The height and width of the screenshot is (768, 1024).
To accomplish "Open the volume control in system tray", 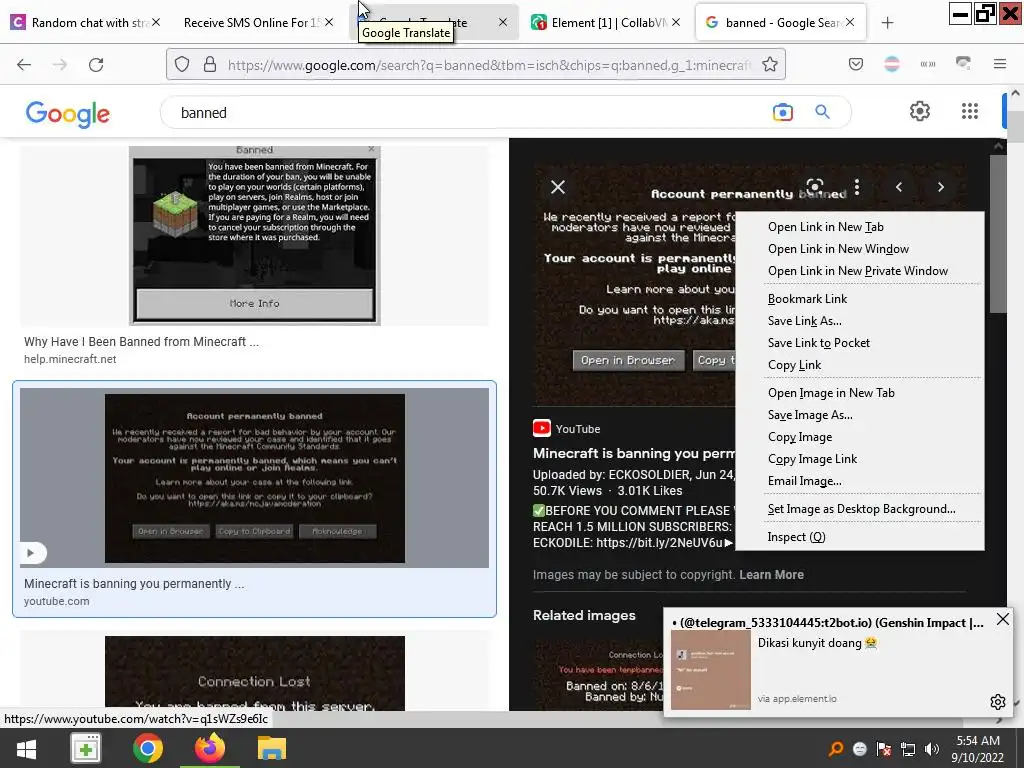I will 932,749.
